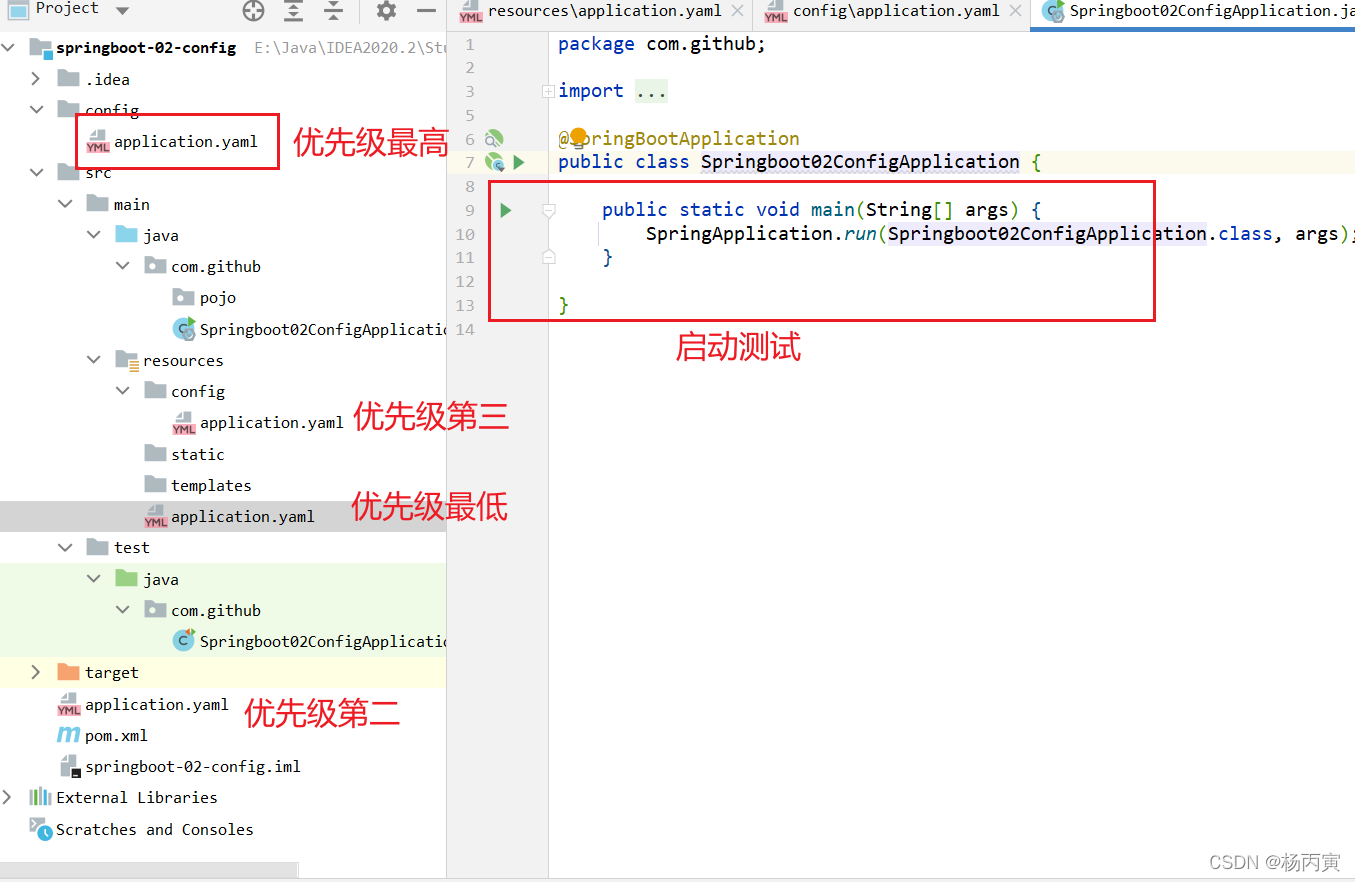Select Scratches and Consoles
The image size is (1355, 882).
[x=155, y=829]
